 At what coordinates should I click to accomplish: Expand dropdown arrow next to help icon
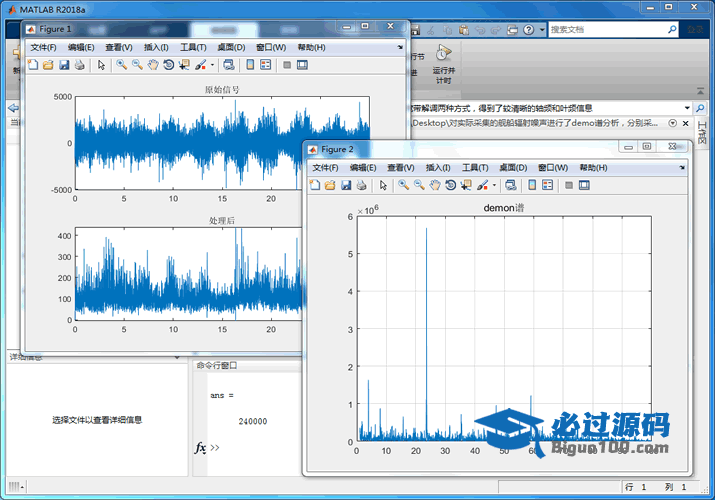(x=542, y=30)
